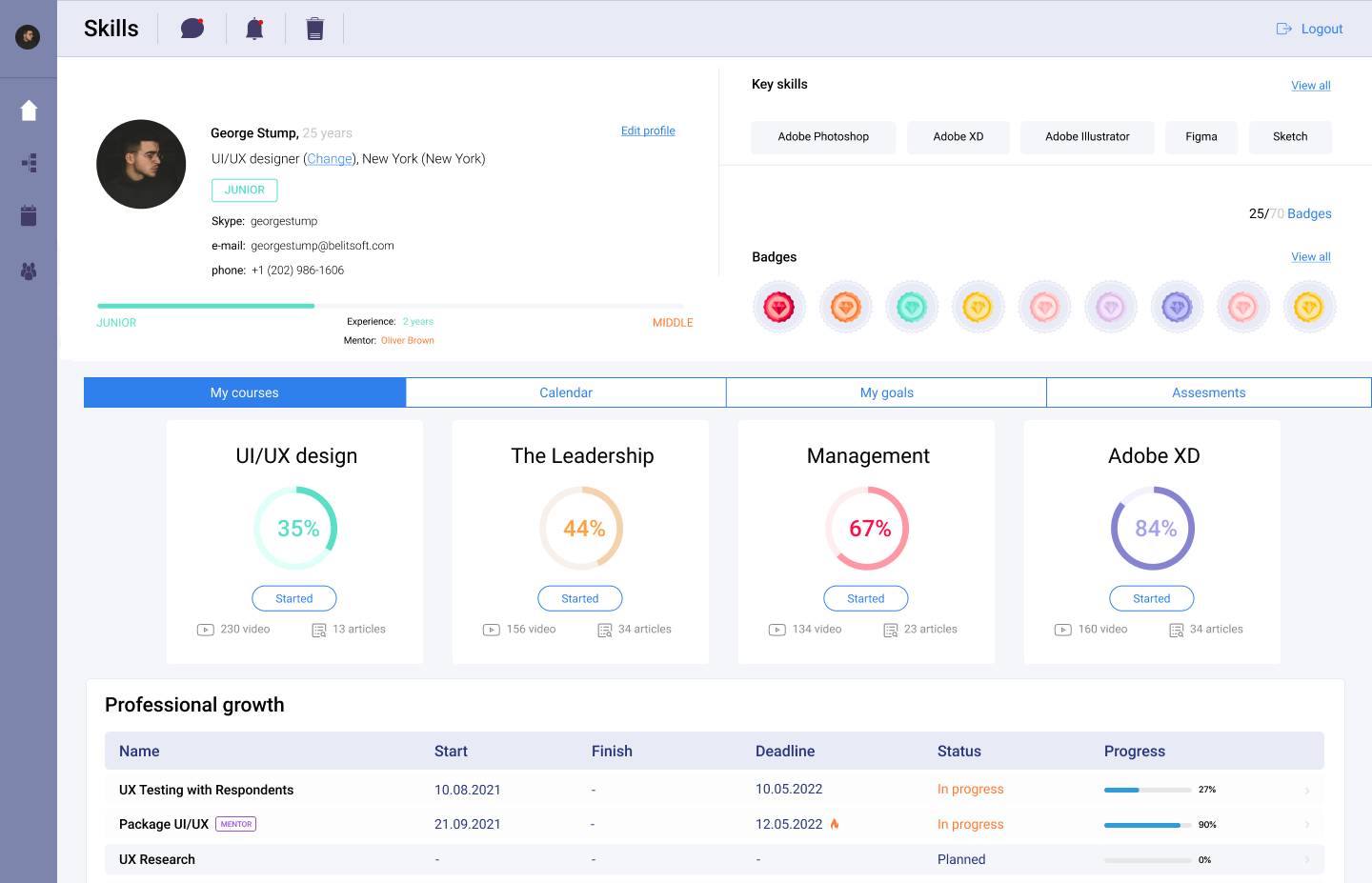Click Started button on Management card
The height and width of the screenshot is (883, 1372).
pyautogui.click(x=866, y=598)
